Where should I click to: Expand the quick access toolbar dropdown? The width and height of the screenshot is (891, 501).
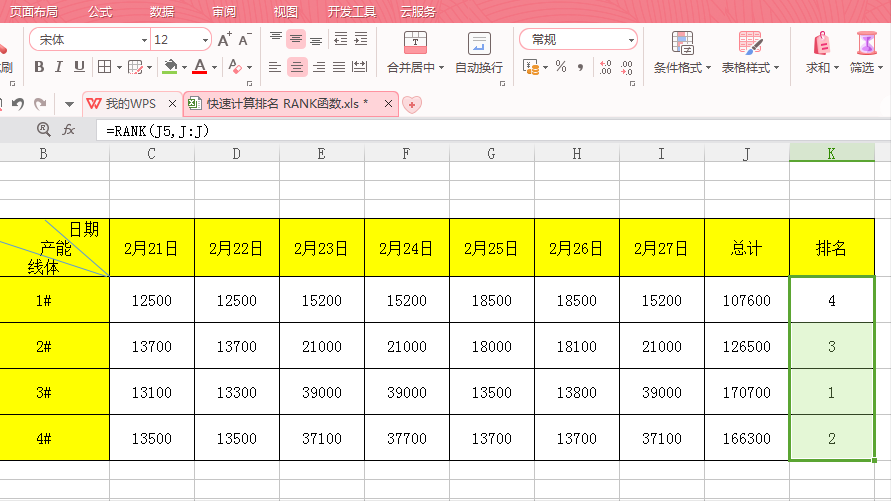tap(69, 104)
